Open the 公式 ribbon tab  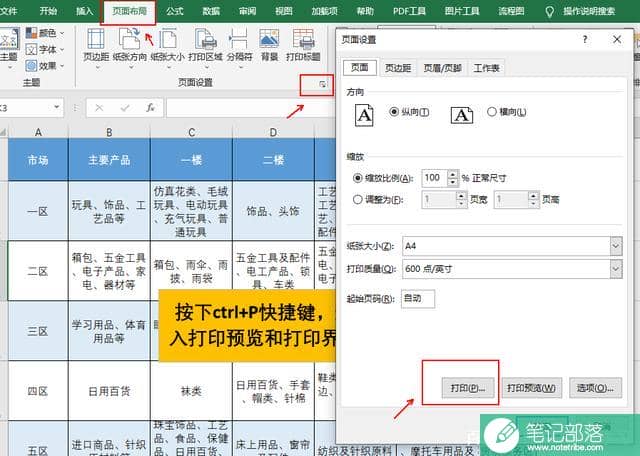pyautogui.click(x=175, y=11)
